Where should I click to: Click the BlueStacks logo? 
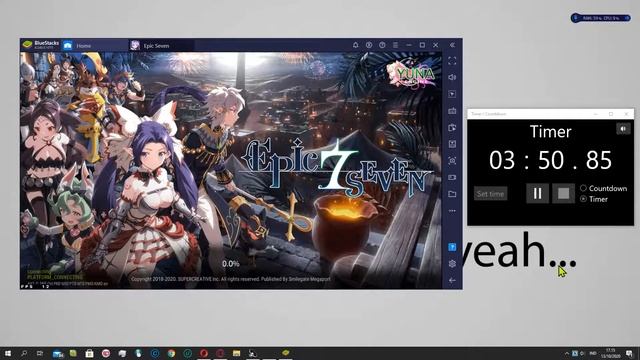coord(27,44)
